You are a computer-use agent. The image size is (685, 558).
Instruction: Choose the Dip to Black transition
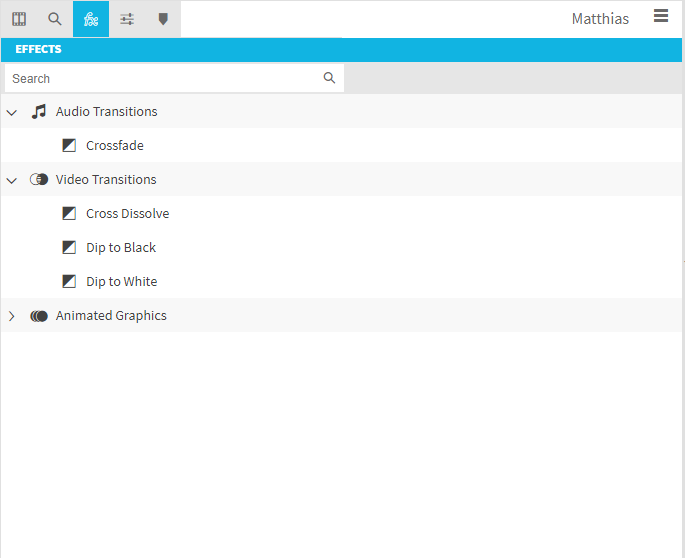point(121,248)
